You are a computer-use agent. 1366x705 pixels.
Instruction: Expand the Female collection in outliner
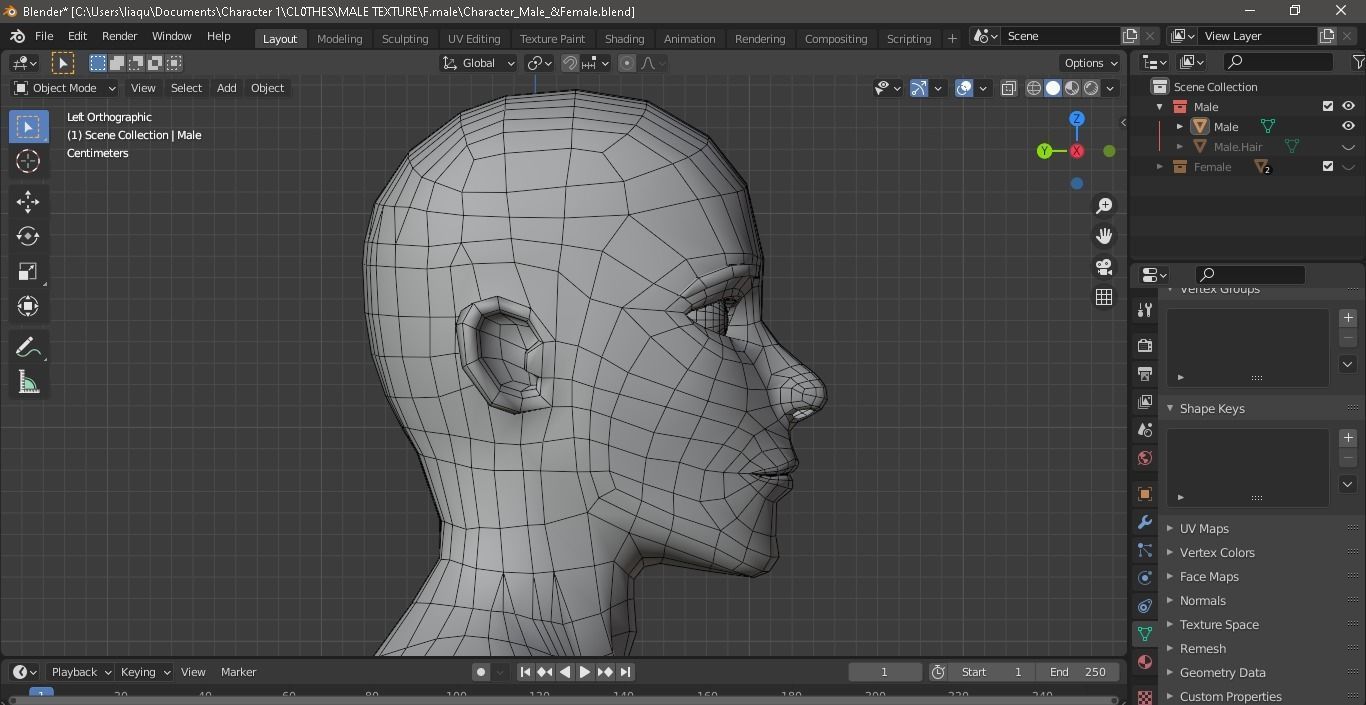(x=1160, y=167)
